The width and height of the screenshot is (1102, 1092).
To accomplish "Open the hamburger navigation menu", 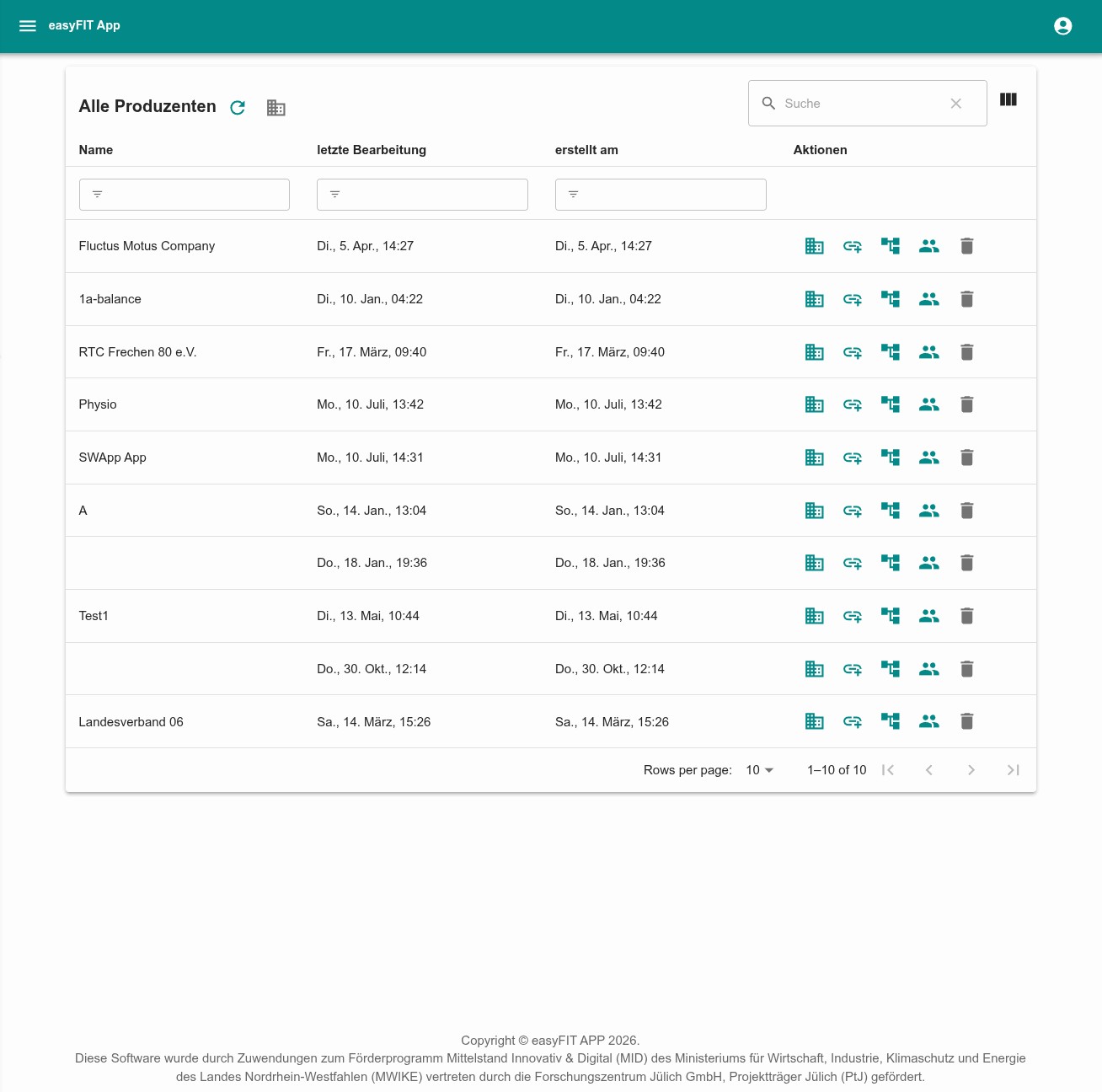I will point(28,26).
